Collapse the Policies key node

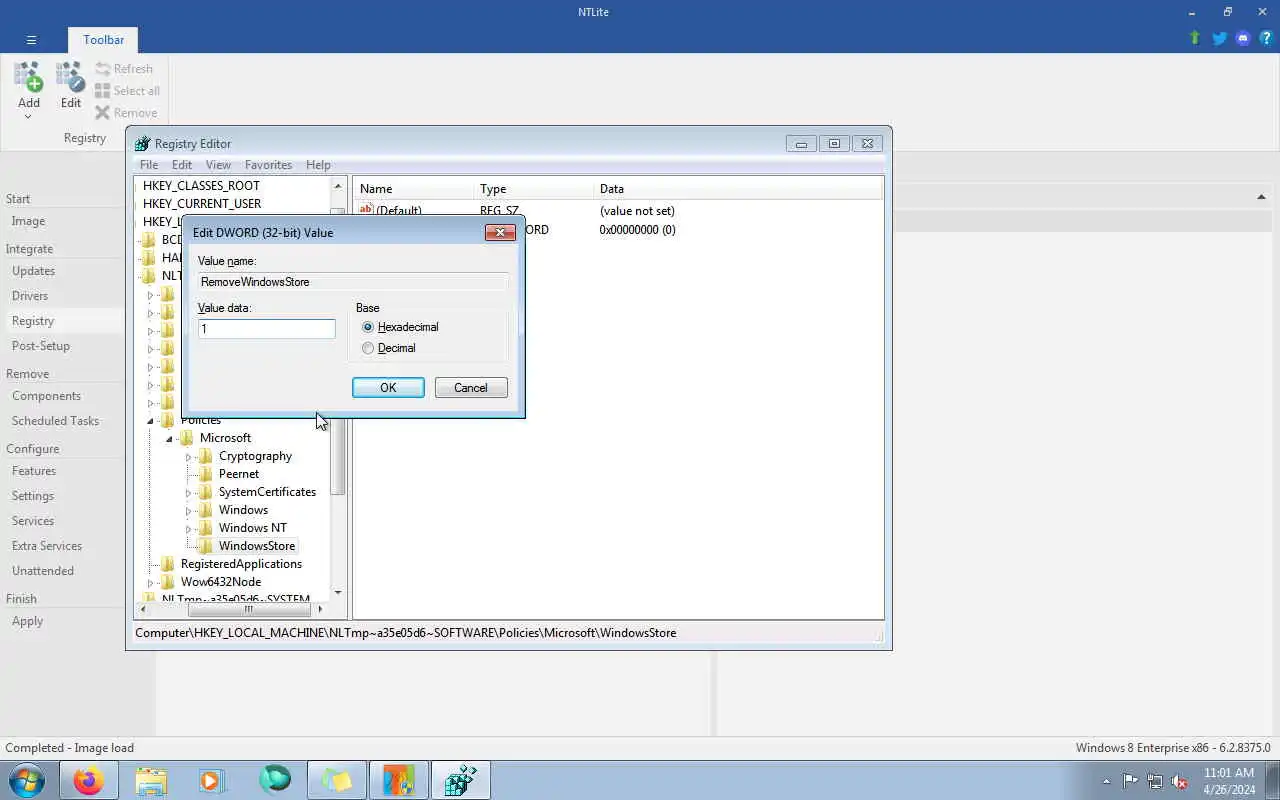point(151,421)
